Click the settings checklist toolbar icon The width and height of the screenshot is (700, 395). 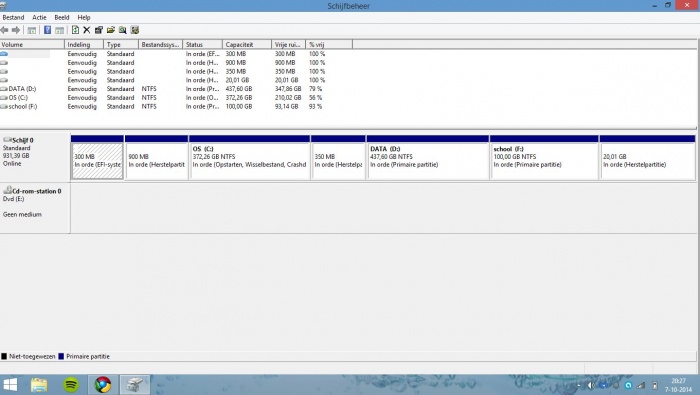[x=135, y=30]
